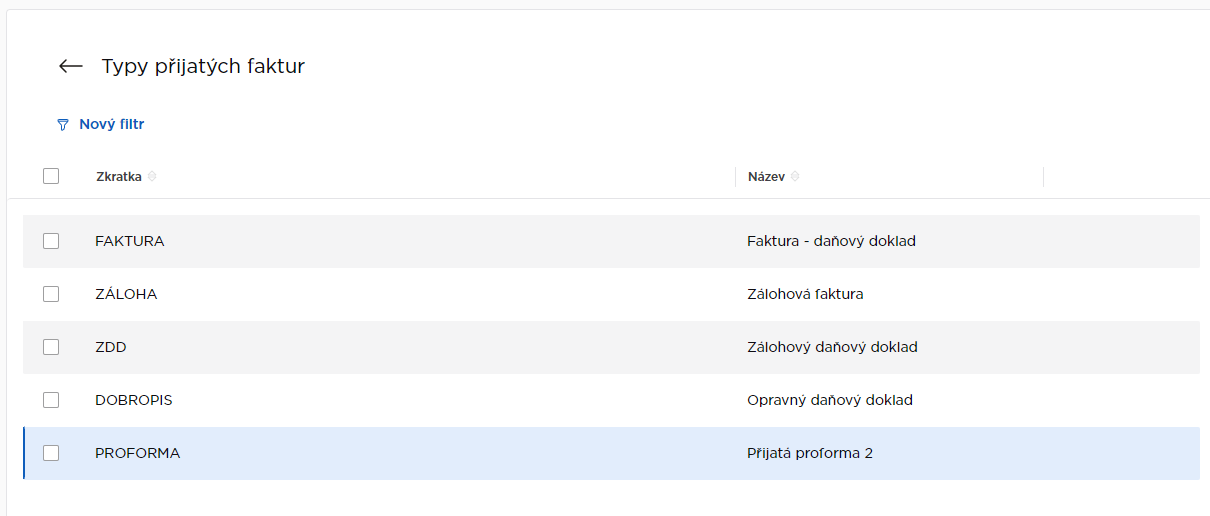
Task: Select the ZDD row abbreviation
Action: [x=111, y=347]
